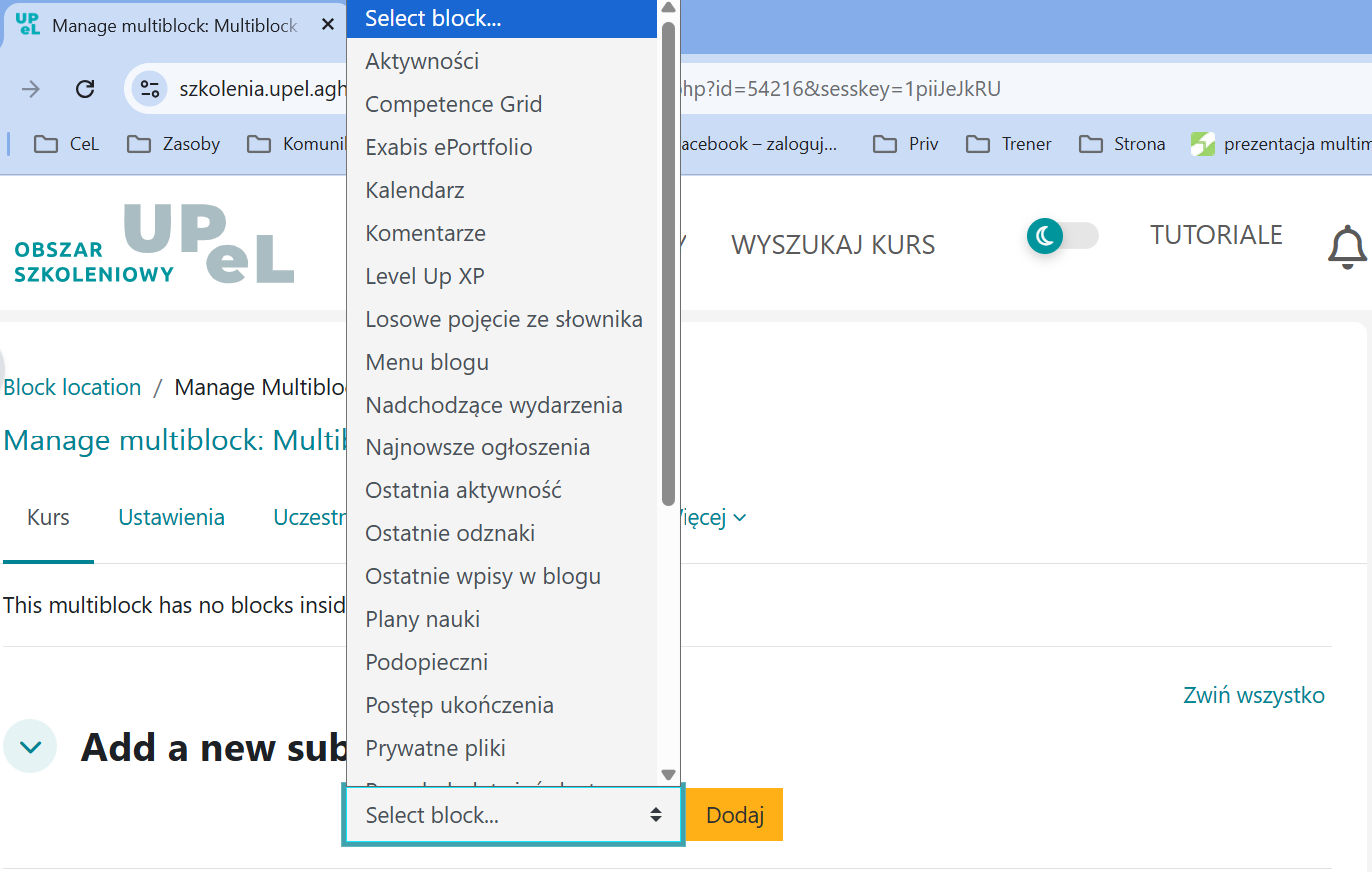Switch to the Ustawienia tab
This screenshot has width=1372, height=872.
coord(171,517)
